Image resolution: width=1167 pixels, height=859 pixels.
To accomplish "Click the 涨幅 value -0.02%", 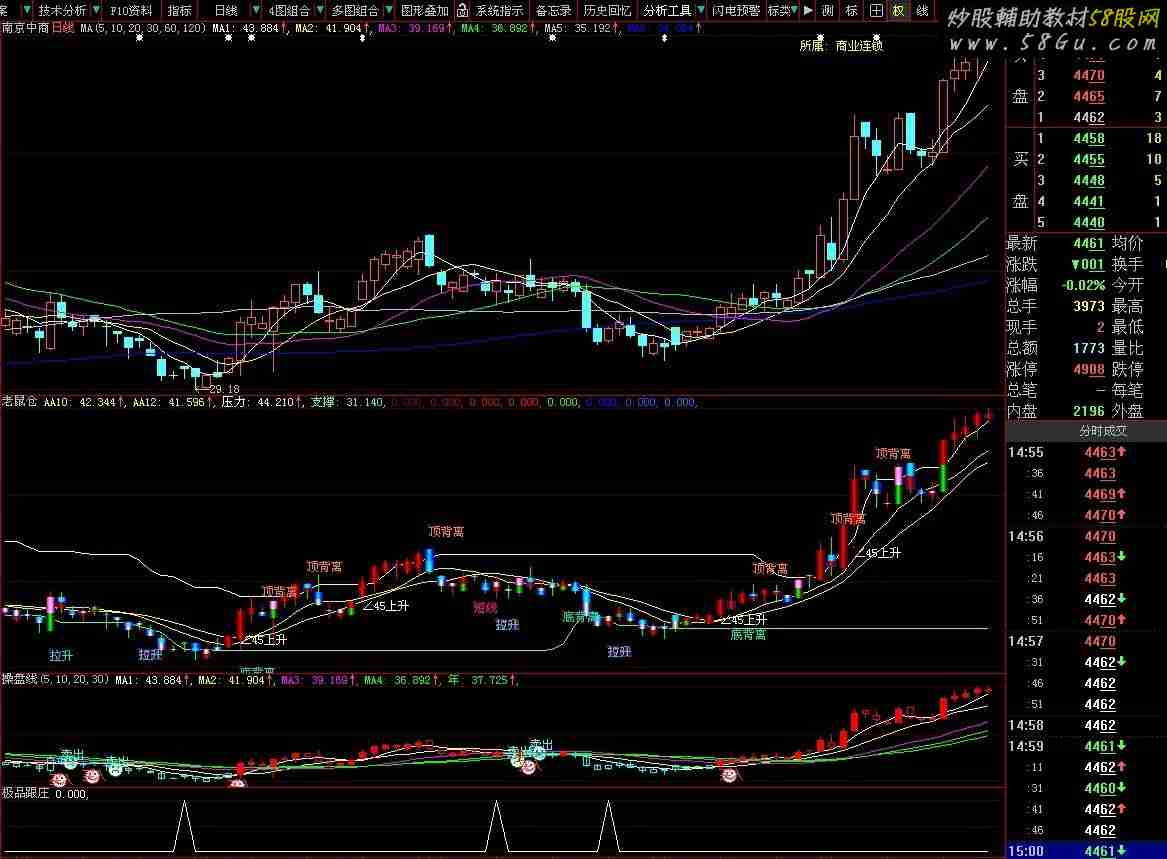I will coord(1083,285).
